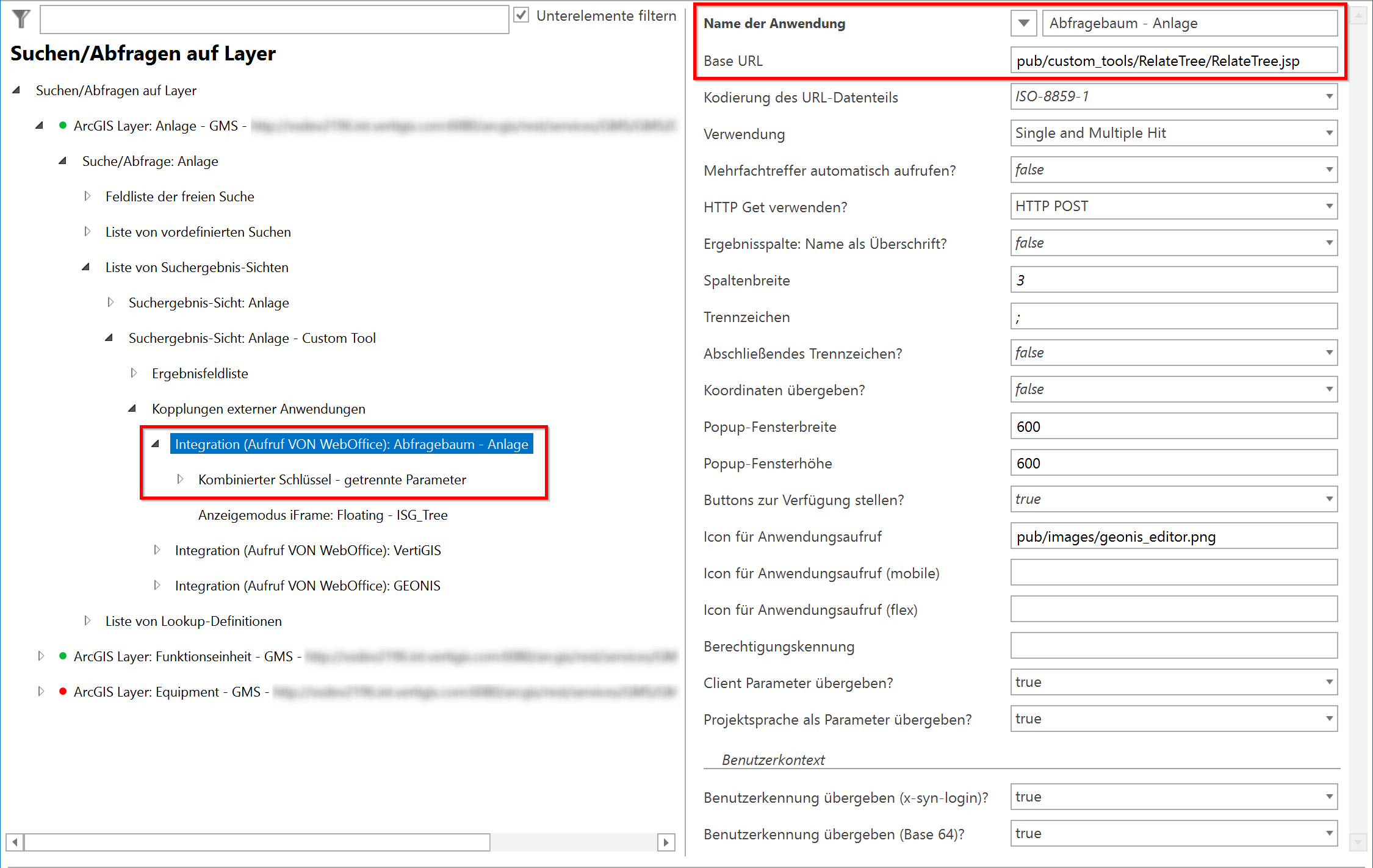Change HTTP Get verwenden setting via its dropdown
This screenshot has height=868, width=1373.
(x=1329, y=206)
